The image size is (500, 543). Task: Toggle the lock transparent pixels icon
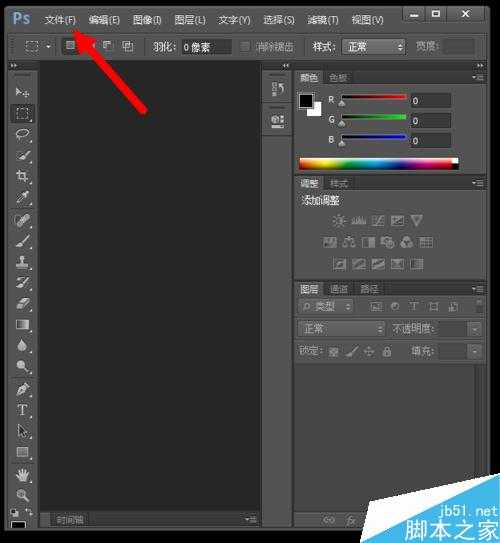pyautogui.click(x=333, y=352)
